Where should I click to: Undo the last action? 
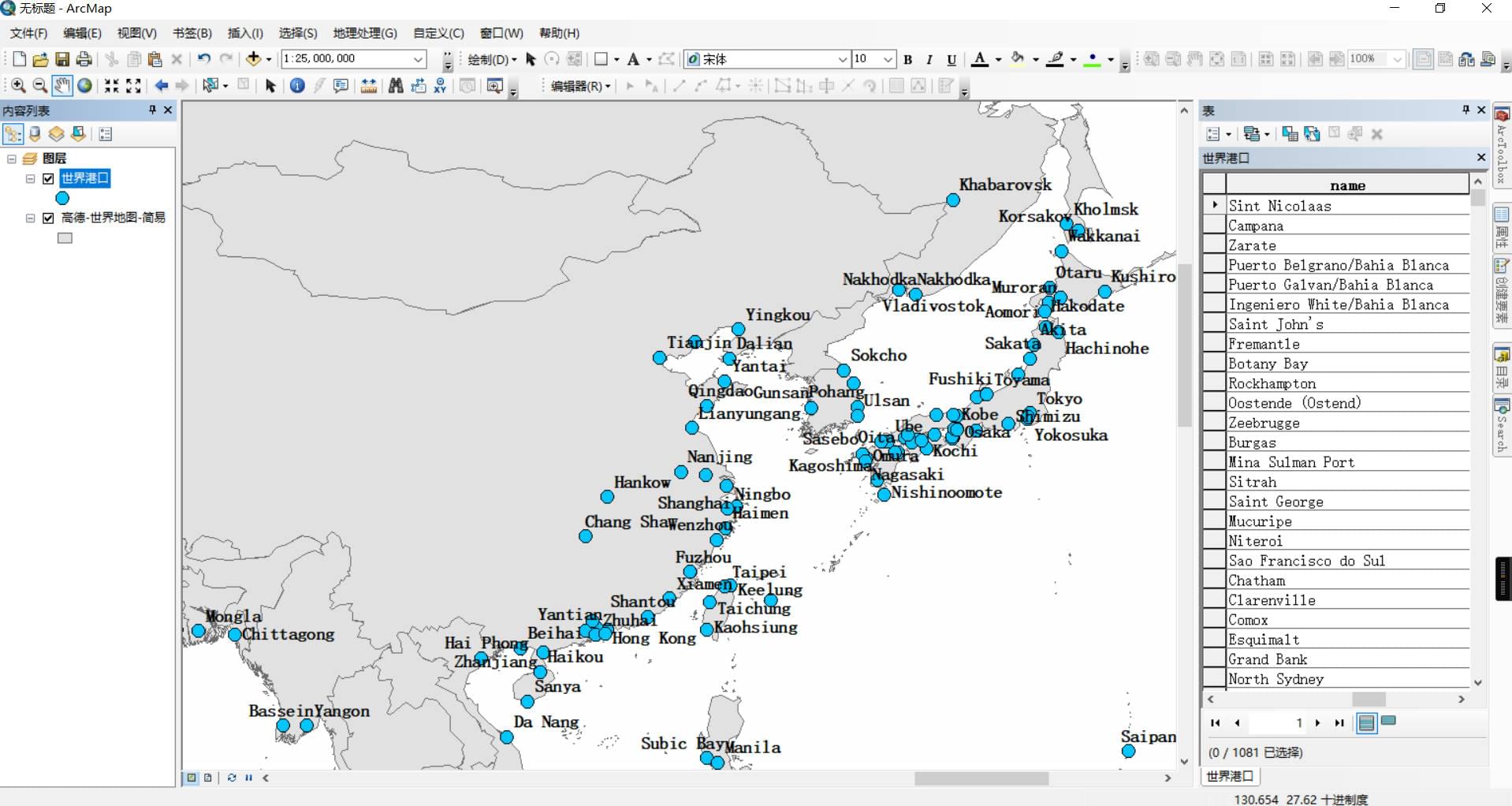tap(203, 59)
